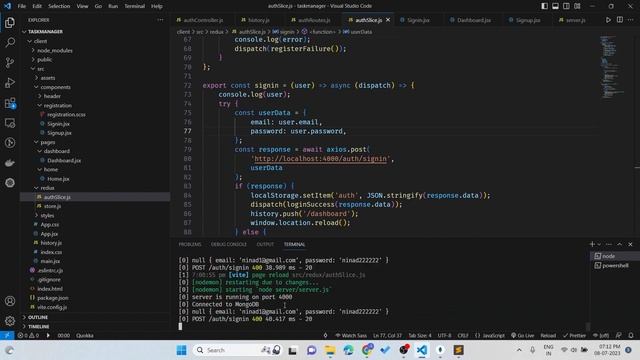Open Signup.jsx in the Explorer tree
The width and height of the screenshot is (640, 360).
point(59,133)
